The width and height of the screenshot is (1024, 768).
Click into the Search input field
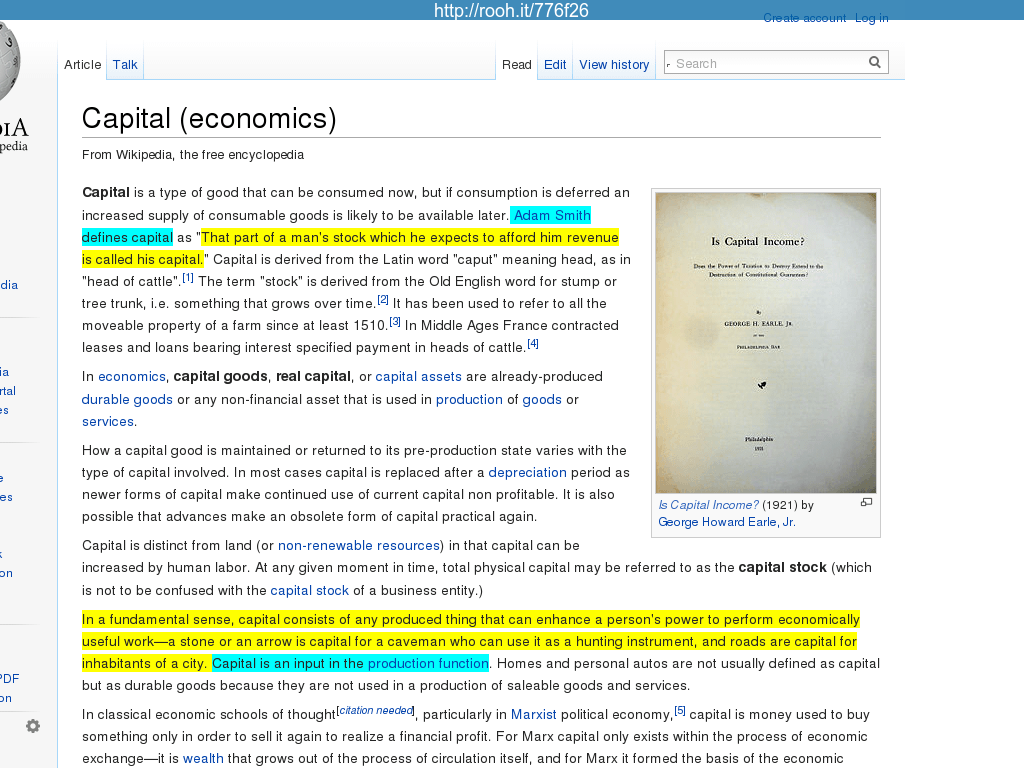coord(765,63)
